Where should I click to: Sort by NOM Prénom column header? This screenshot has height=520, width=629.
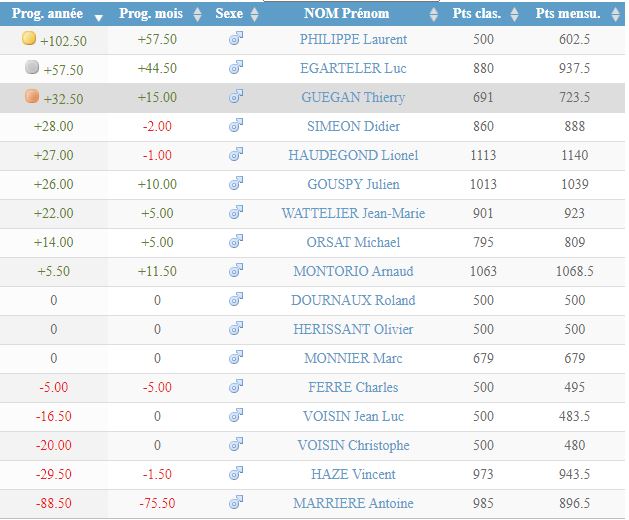click(354, 14)
